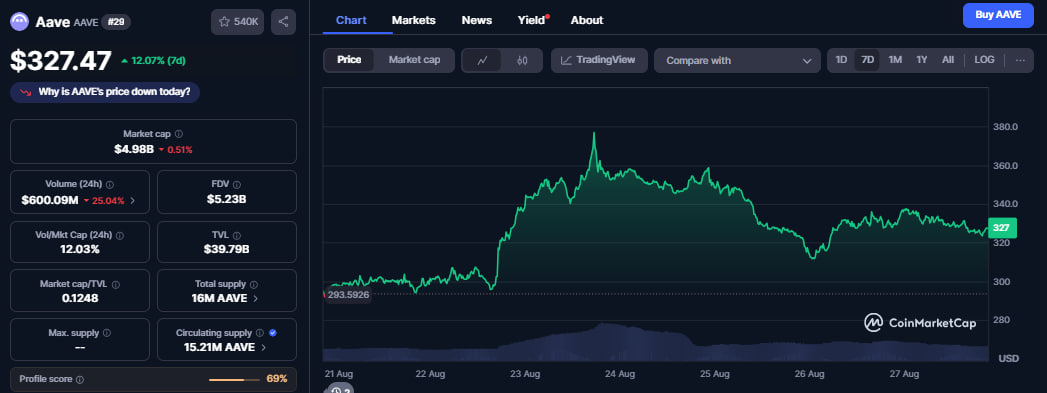Click the 69% profile score value
Screen dimensions: 1047x393
pos(276,379)
